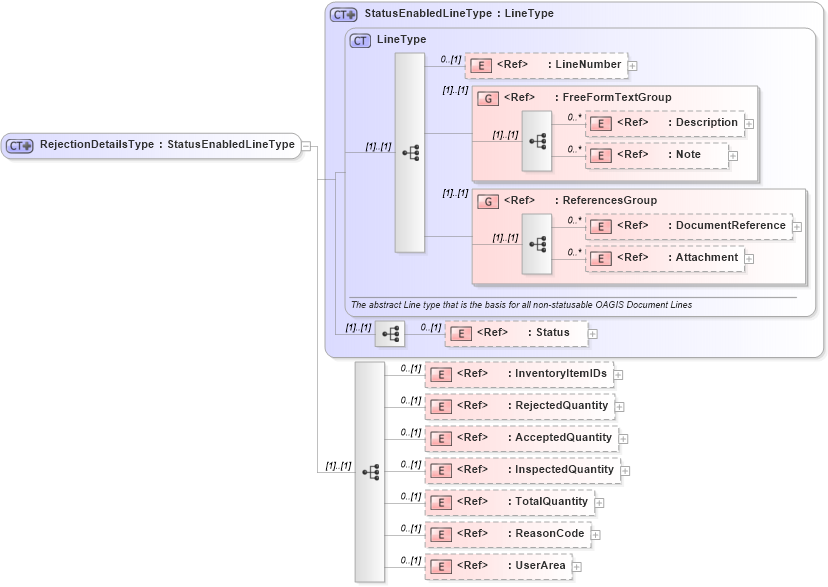Select the 0..1 label above TotalQuantity
This screenshot has width=828, height=587.
coord(409,494)
